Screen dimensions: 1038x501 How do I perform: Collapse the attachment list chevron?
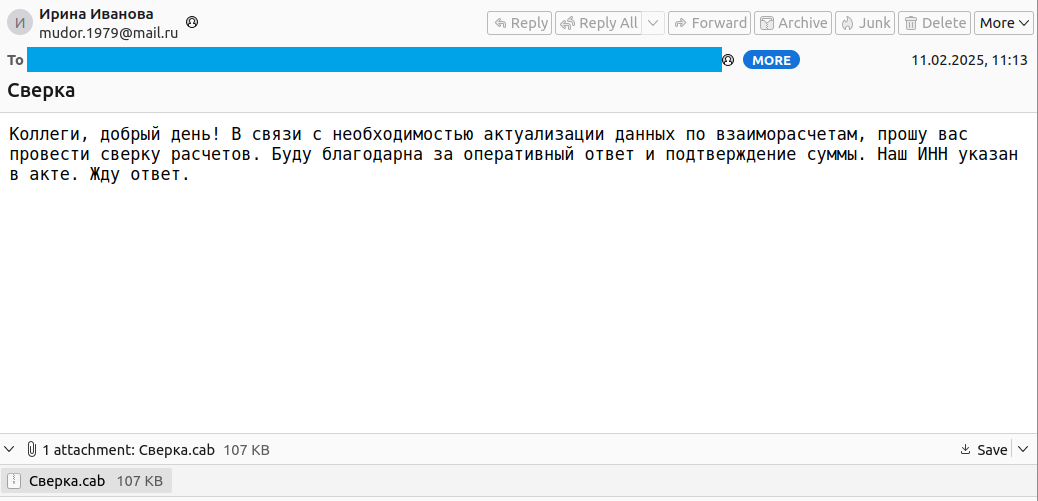[10, 450]
